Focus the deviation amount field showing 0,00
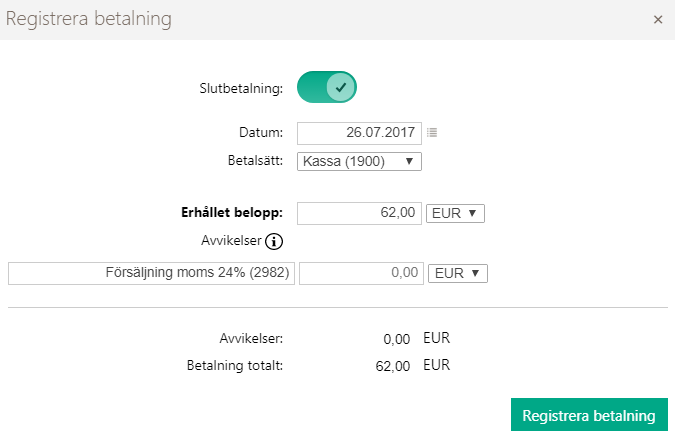Screen dimensions: 675x440 [x=361, y=273]
